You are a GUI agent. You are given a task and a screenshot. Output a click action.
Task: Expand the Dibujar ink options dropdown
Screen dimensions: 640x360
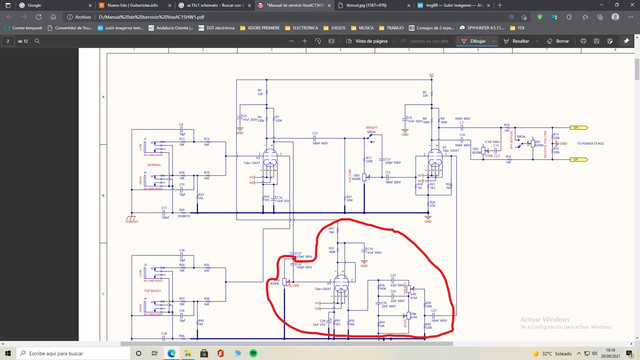493,41
